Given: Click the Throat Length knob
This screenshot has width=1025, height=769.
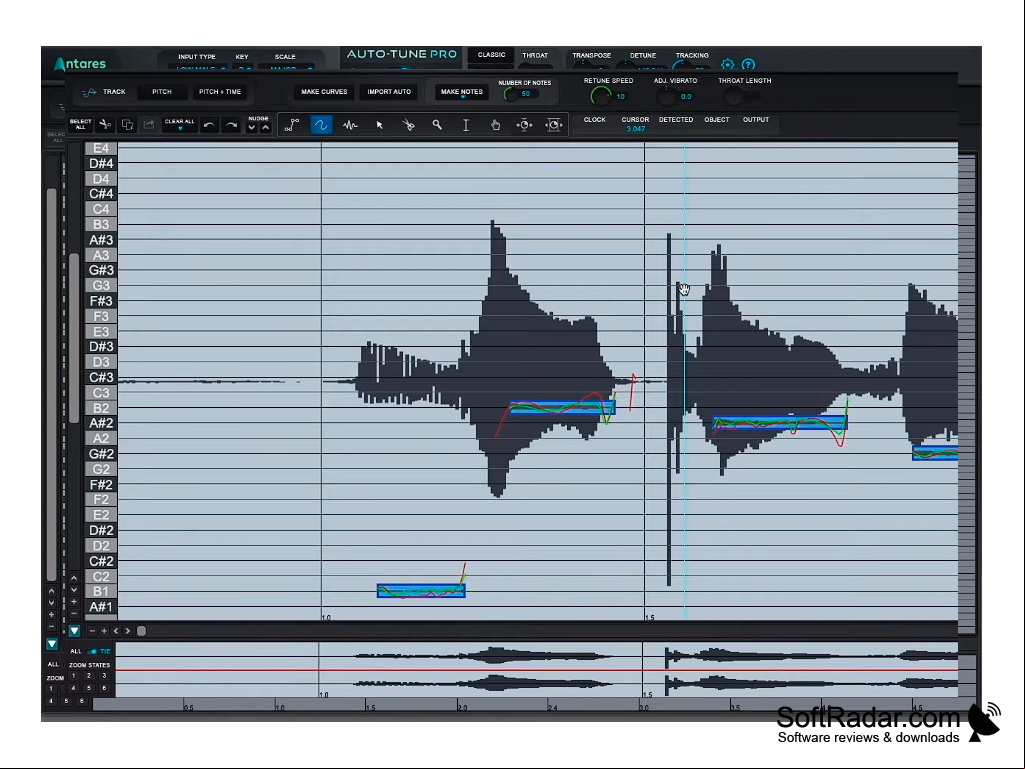Looking at the screenshot, I should click(733, 97).
